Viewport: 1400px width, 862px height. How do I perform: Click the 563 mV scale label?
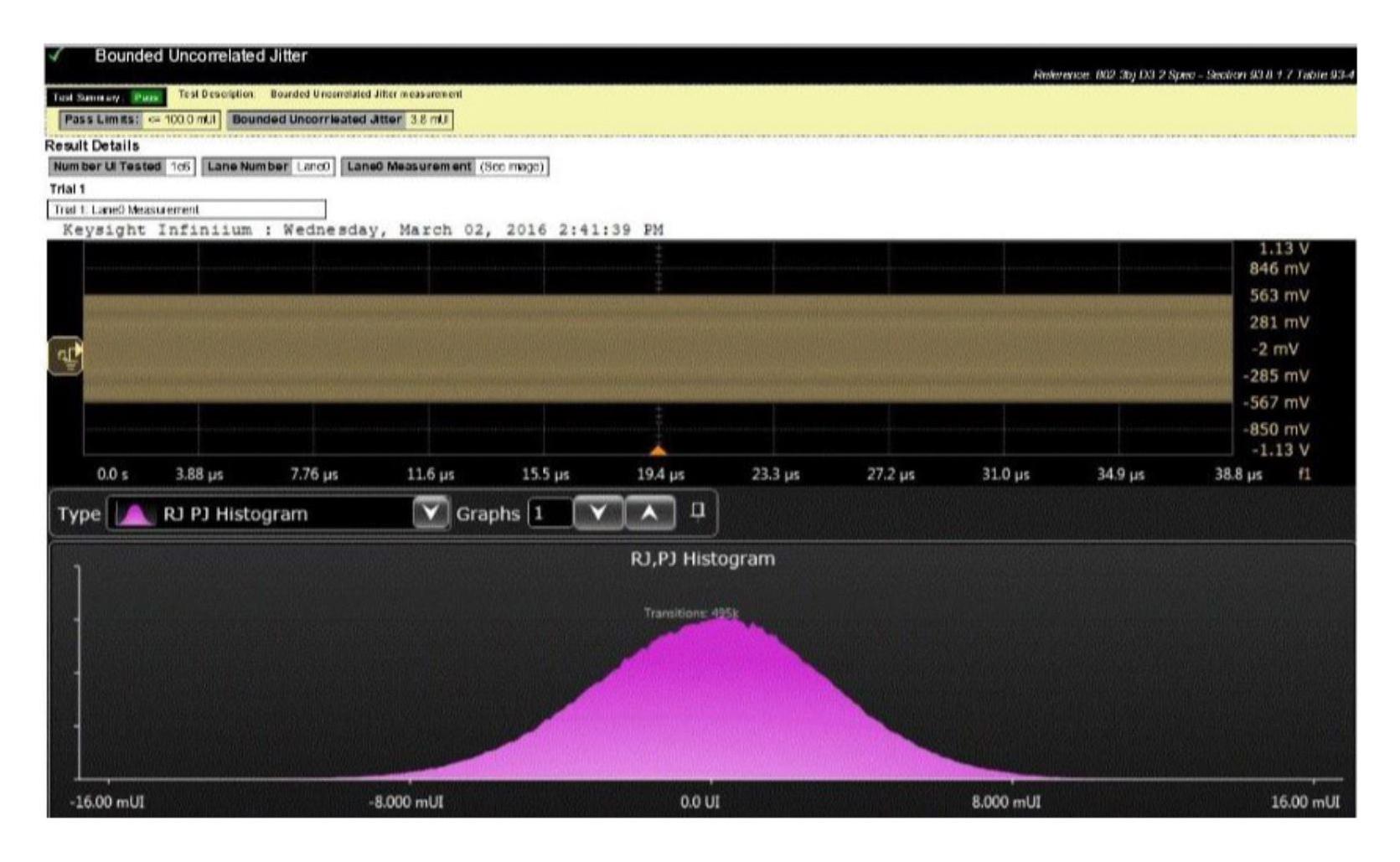pyautogui.click(x=1279, y=296)
